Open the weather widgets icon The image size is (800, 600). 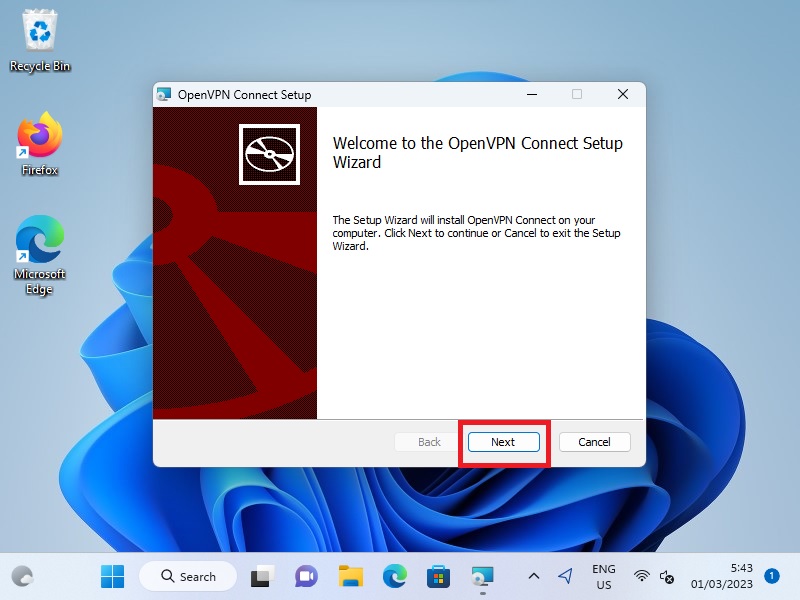click(x=22, y=576)
